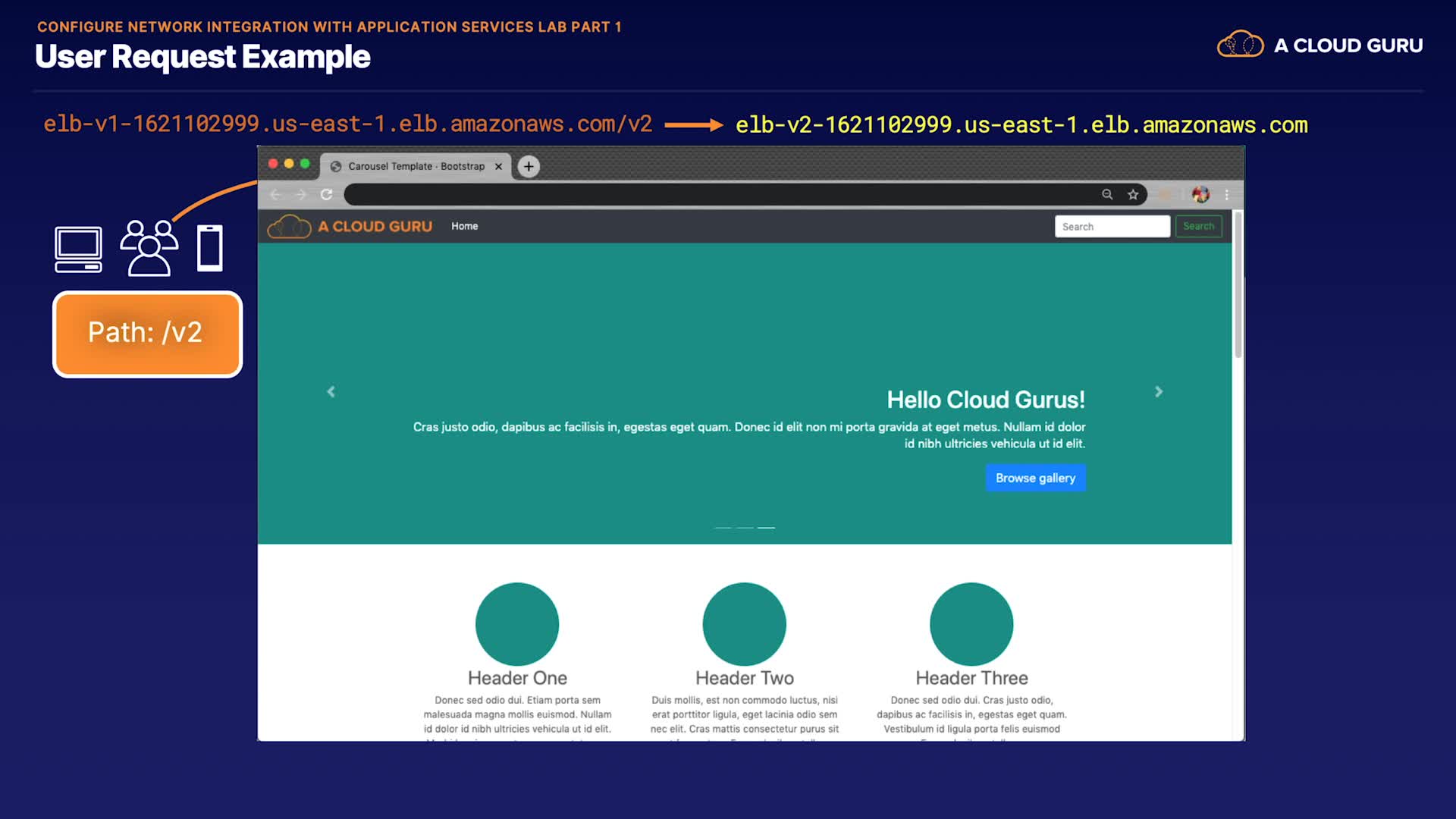1456x819 pixels.
Task: Bookmark the page with the star icon
Action: [x=1133, y=195]
